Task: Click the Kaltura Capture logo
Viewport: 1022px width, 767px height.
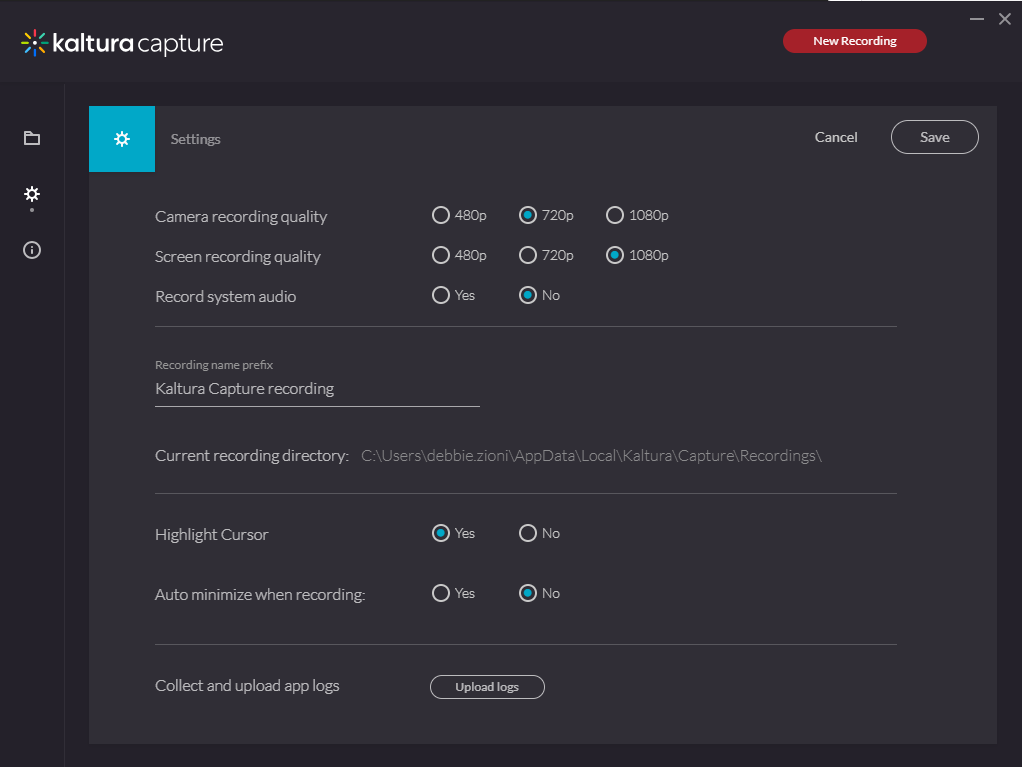Action: (122, 43)
